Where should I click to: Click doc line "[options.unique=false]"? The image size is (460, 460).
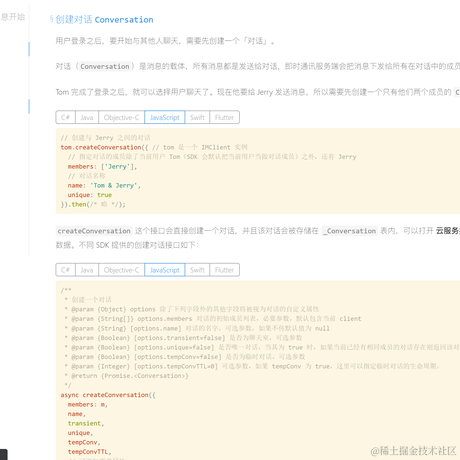(262, 347)
